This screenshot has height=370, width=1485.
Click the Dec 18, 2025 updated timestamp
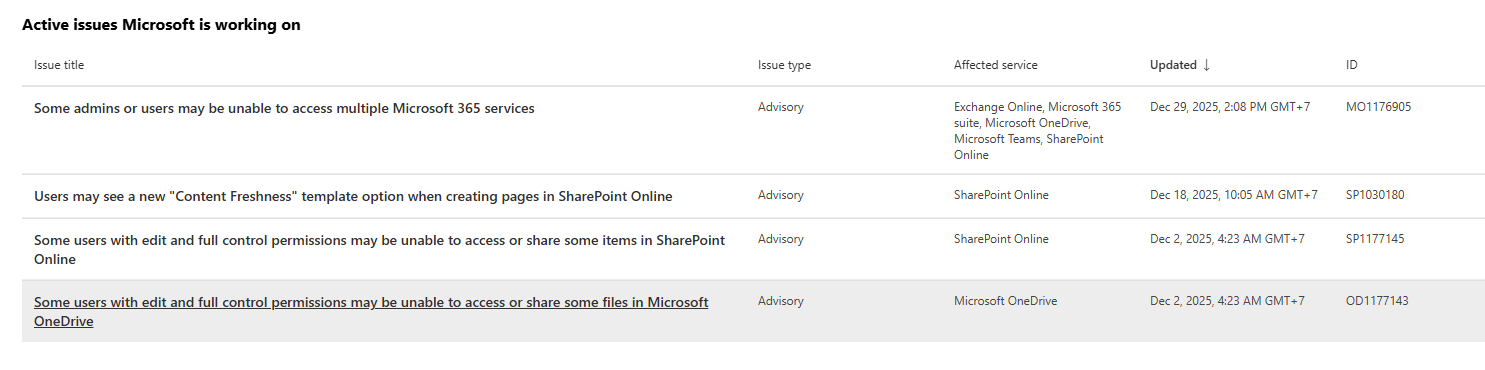[1233, 195]
